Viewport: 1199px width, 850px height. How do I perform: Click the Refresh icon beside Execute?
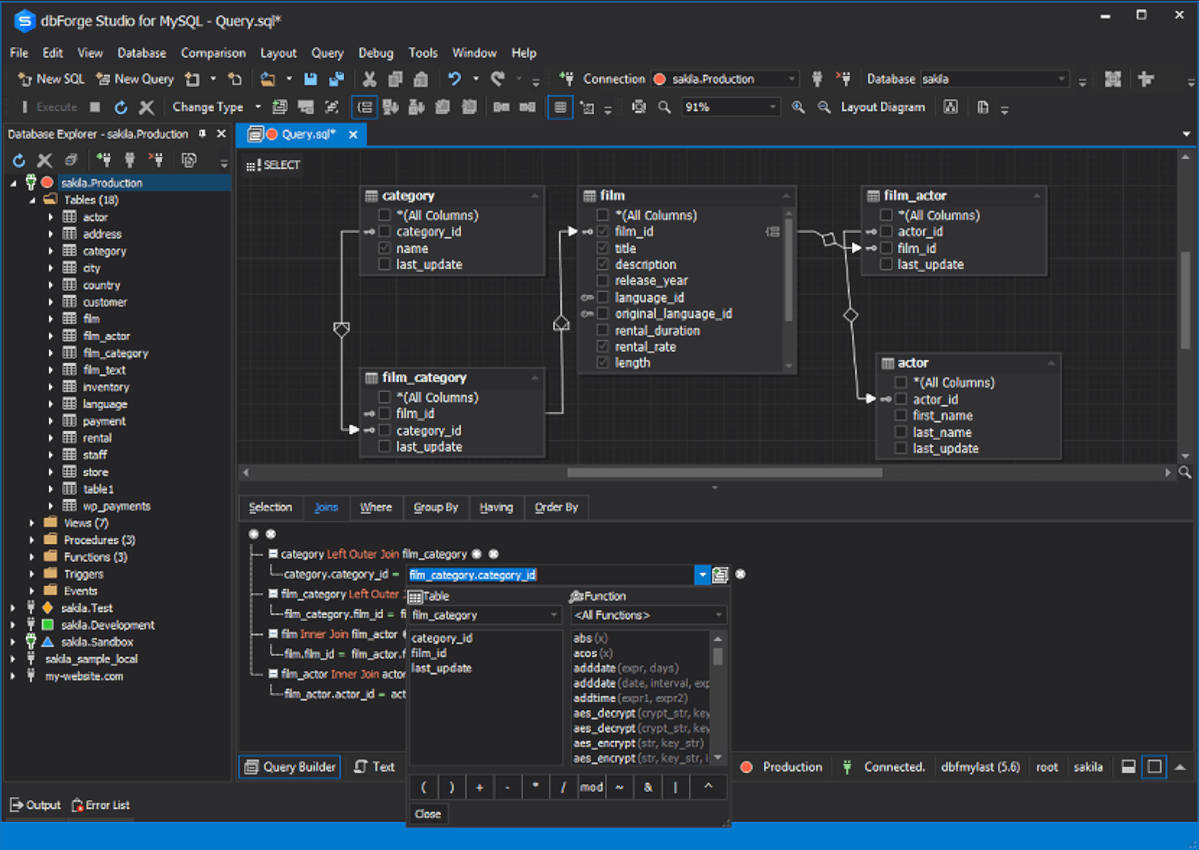[x=121, y=107]
